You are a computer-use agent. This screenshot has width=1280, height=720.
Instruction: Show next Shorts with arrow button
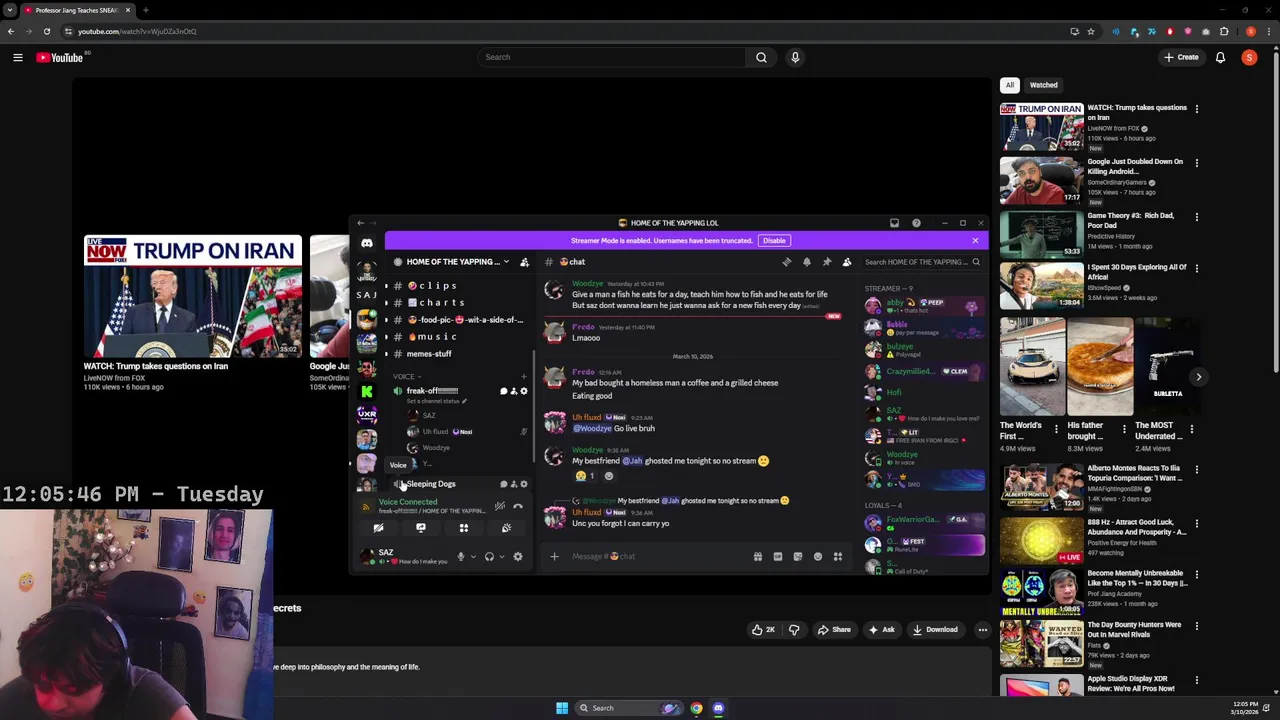point(1198,377)
